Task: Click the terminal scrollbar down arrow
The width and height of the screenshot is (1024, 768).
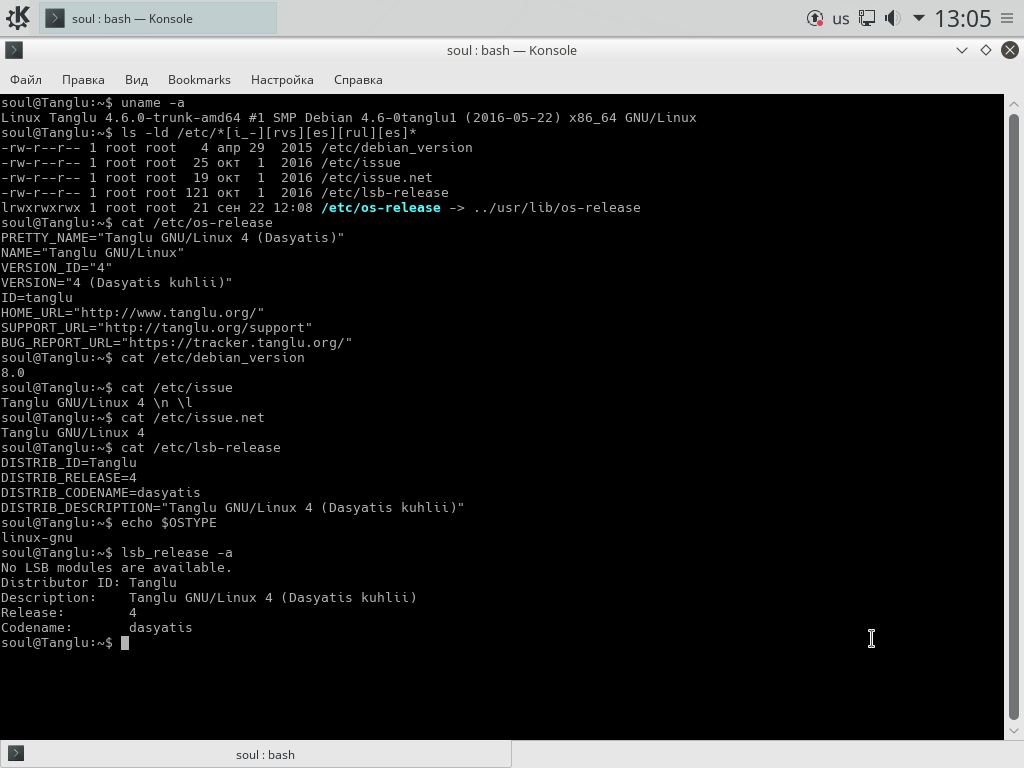Action: 1014,731
